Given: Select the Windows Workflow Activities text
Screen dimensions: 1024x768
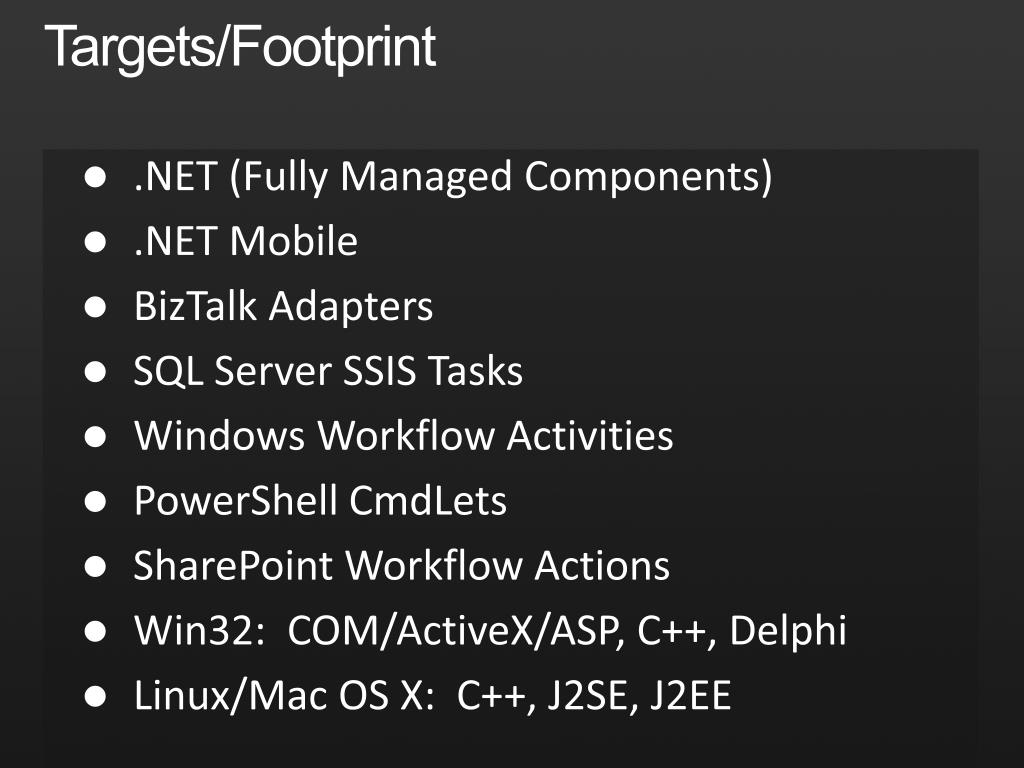Looking at the screenshot, I should click(x=404, y=436).
